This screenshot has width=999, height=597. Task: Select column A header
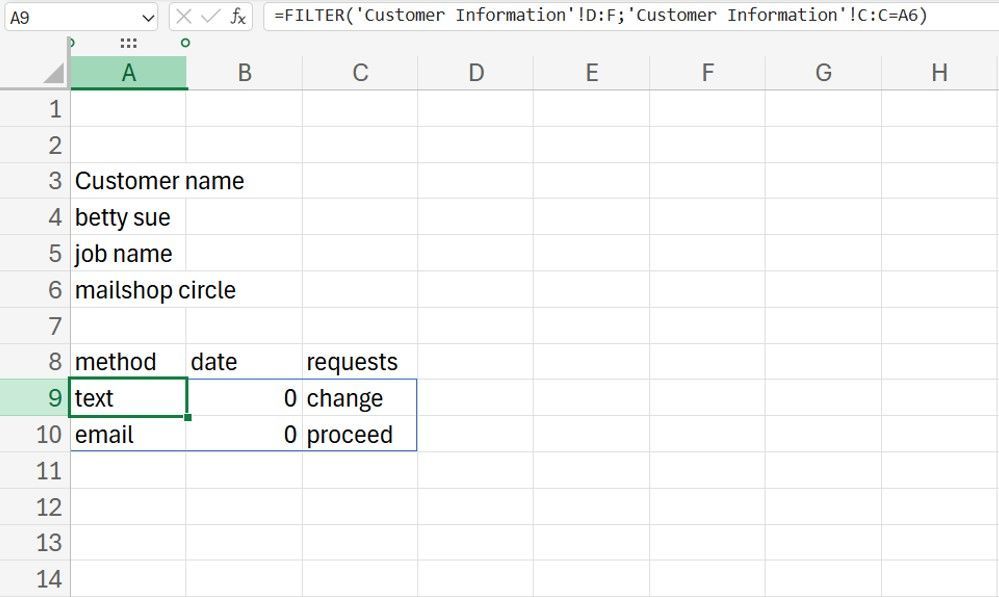[128, 73]
